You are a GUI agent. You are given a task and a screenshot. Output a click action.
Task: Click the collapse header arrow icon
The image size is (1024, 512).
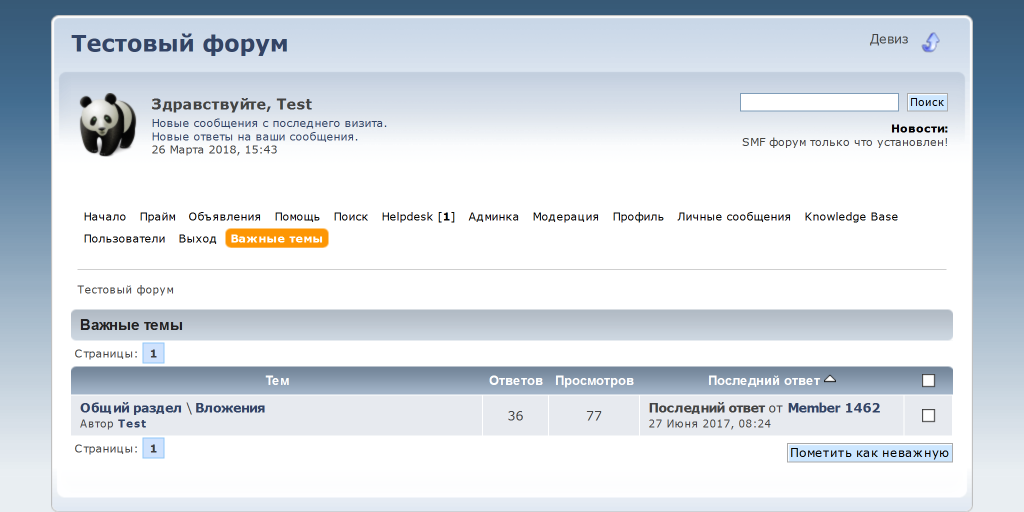click(x=931, y=42)
